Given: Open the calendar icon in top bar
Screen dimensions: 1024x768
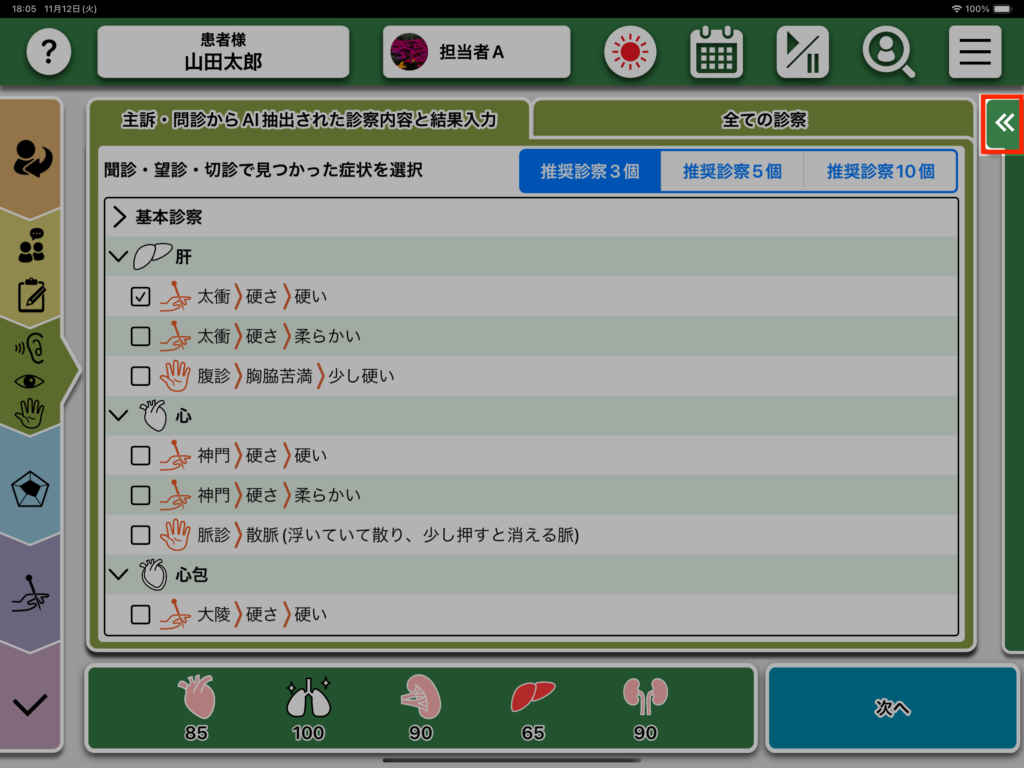Looking at the screenshot, I should pyautogui.click(x=716, y=52).
